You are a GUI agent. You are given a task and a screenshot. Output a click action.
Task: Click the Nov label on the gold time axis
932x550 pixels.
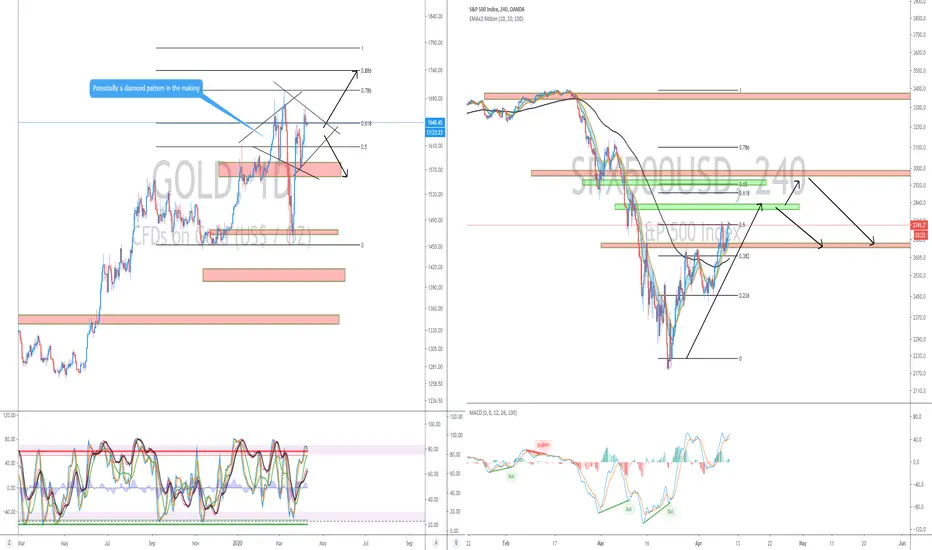[x=196, y=543]
